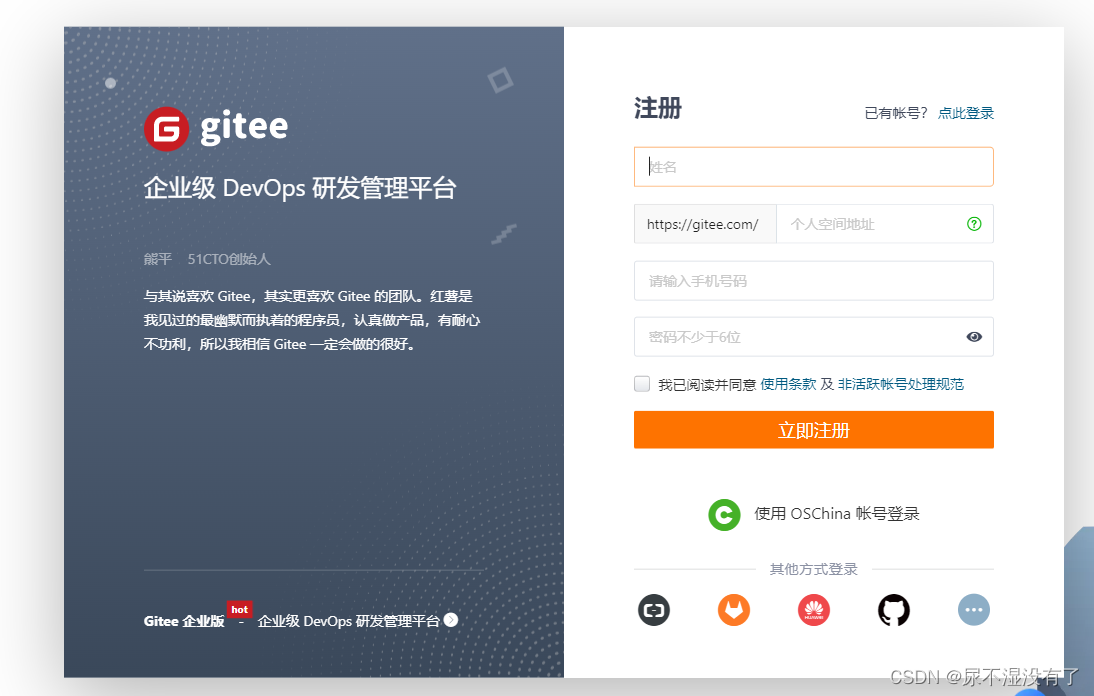Viewport: 1094px width, 696px height.
Task: Click the 其他方式登录 label
Action: click(x=814, y=569)
